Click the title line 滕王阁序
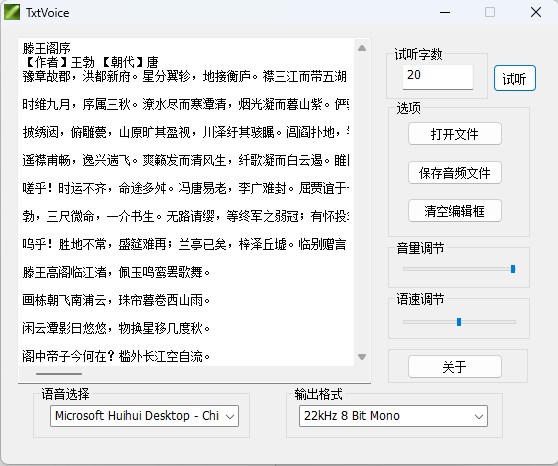This screenshot has height=466, width=558. (x=47, y=48)
